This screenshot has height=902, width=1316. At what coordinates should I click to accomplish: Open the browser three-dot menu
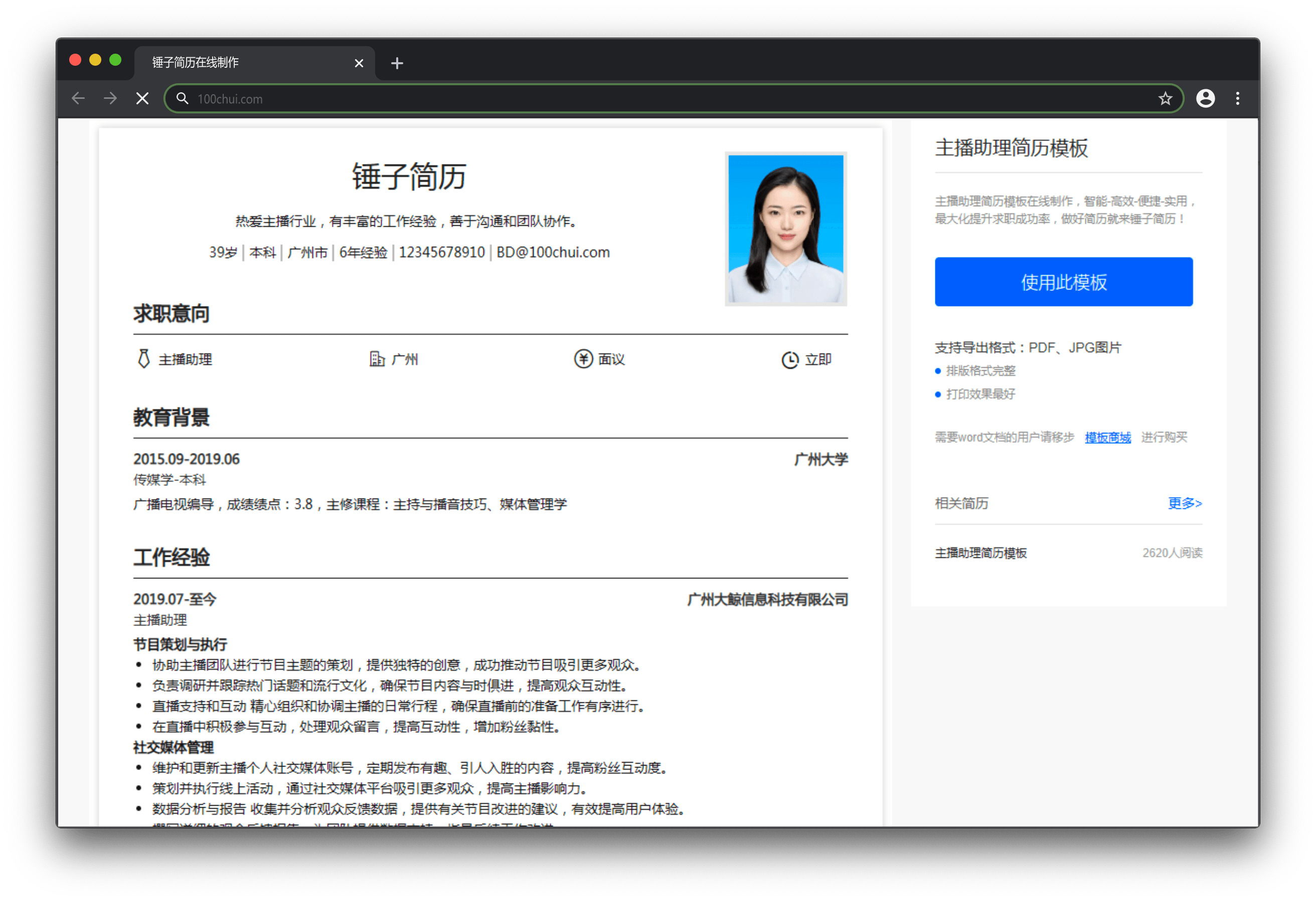pos(1238,99)
